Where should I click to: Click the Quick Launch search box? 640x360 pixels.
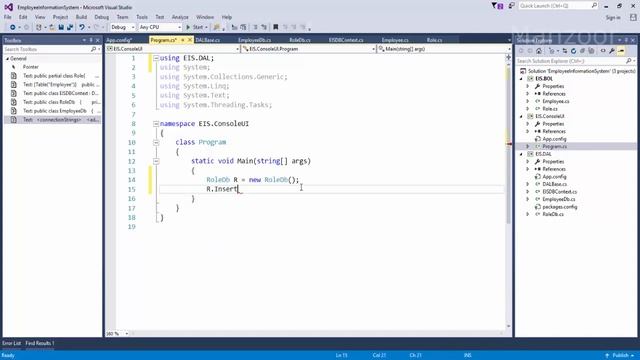pos(558,6)
